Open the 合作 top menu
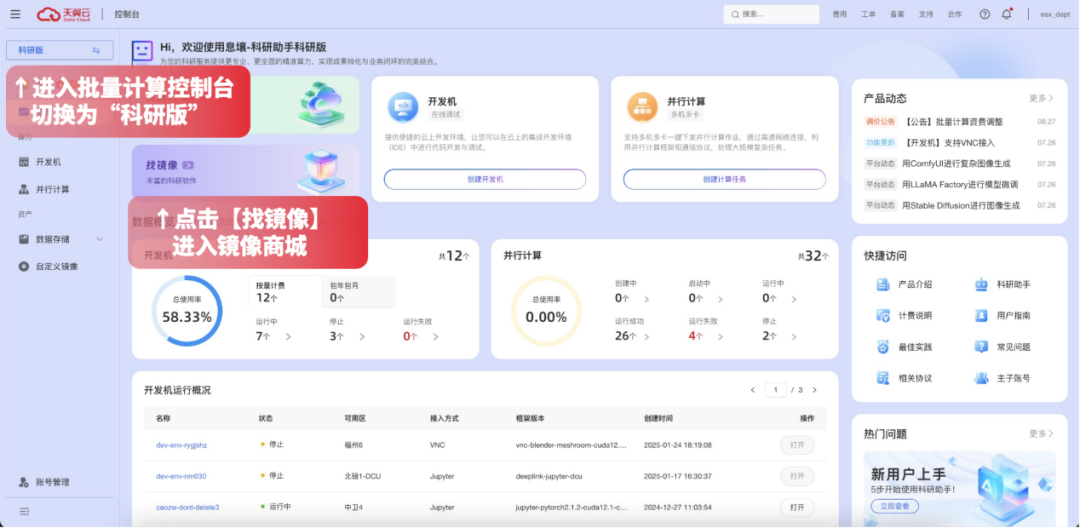1080x528 pixels. (x=955, y=14)
